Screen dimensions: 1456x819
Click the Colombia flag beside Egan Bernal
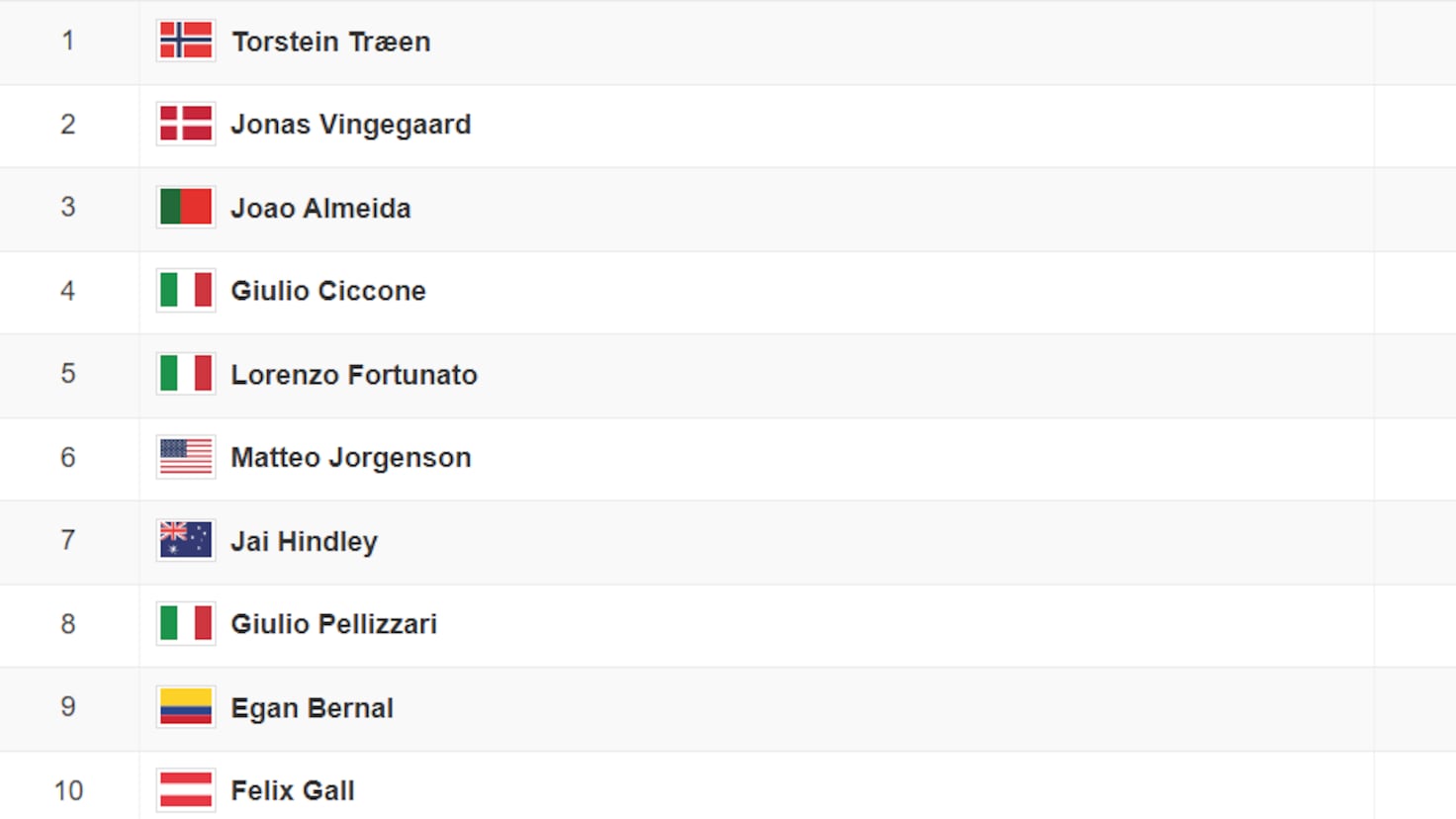click(186, 707)
